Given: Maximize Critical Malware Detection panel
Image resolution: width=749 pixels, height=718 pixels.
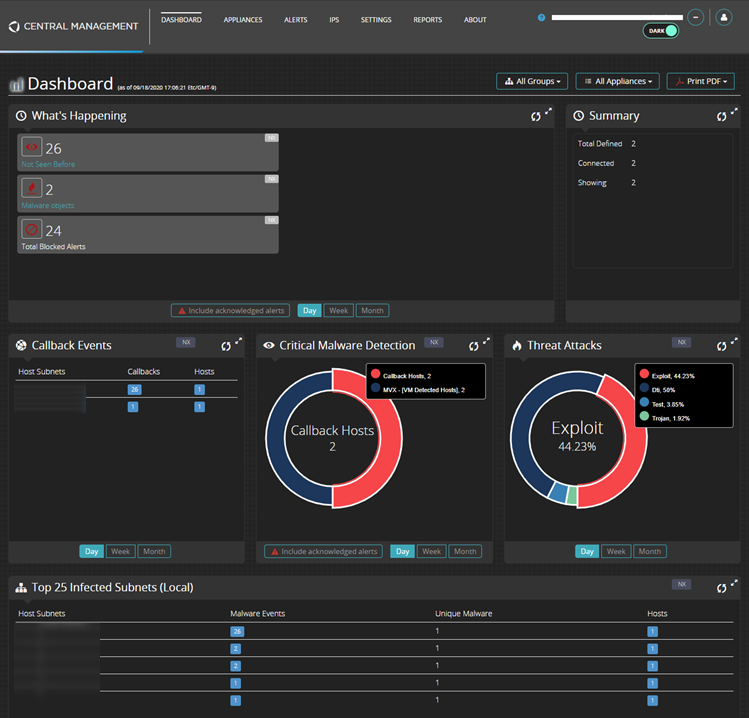Looking at the screenshot, I should click(x=486, y=341).
